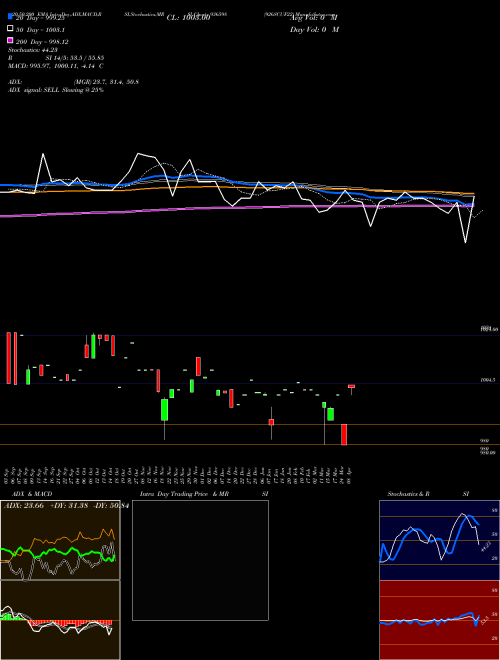Click the last red candle at the lowest price
Viewport: 500px width, 660px height.
pyautogui.click(x=344, y=434)
